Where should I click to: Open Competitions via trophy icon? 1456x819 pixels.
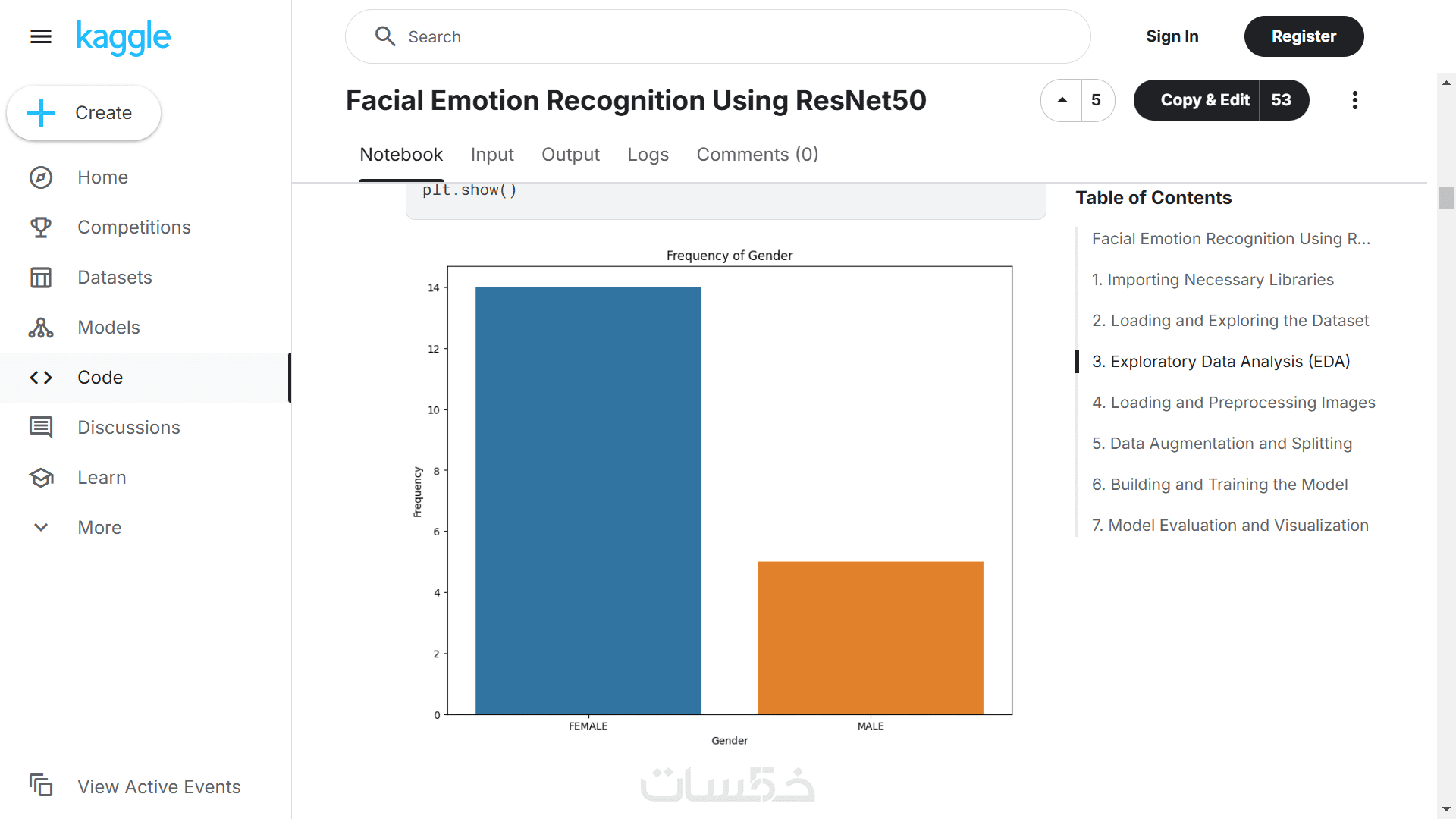(x=41, y=227)
